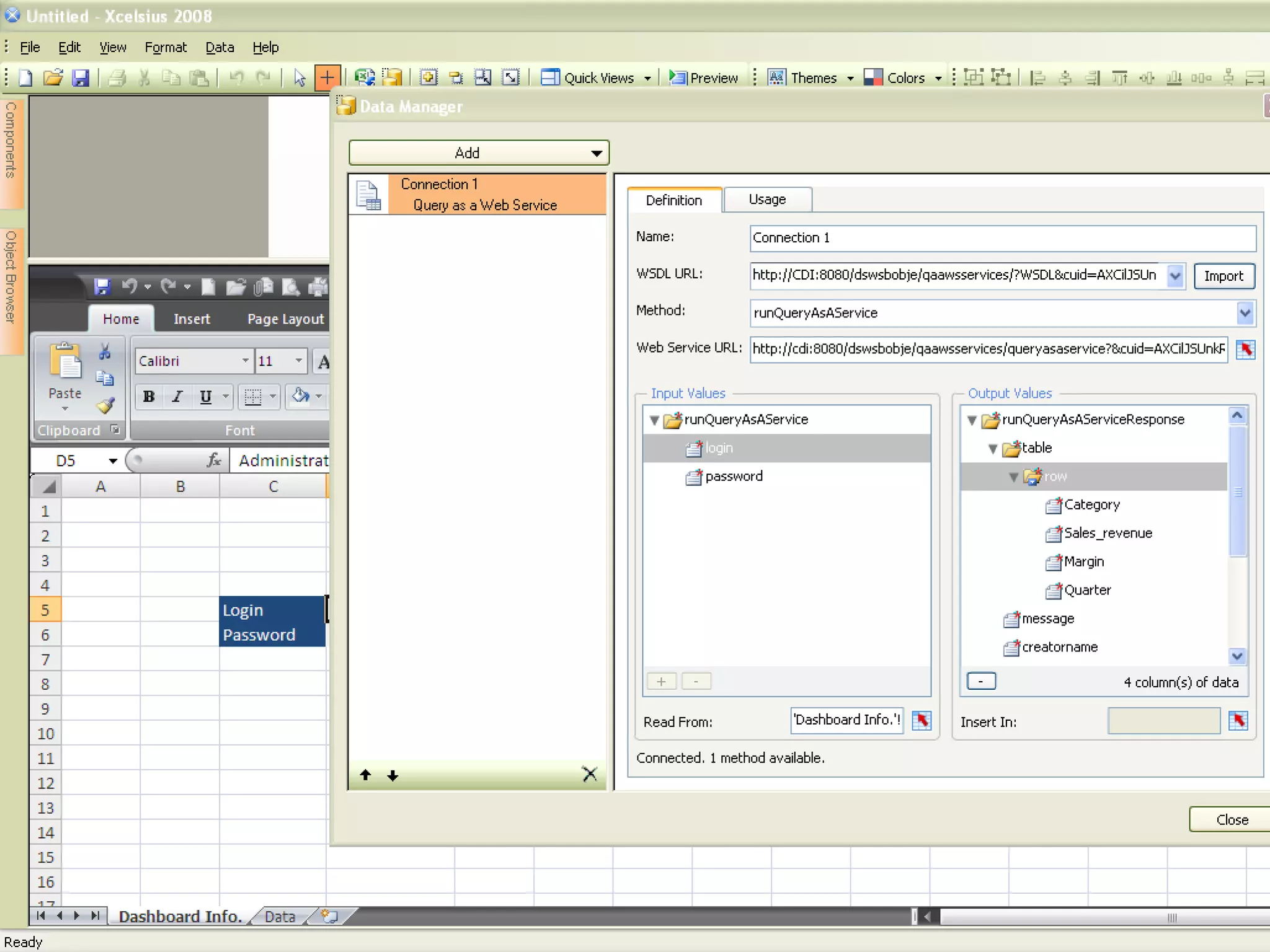Click the New document icon in Xcelsius toolbar
This screenshot has height=952, width=1270.
click(x=25, y=77)
